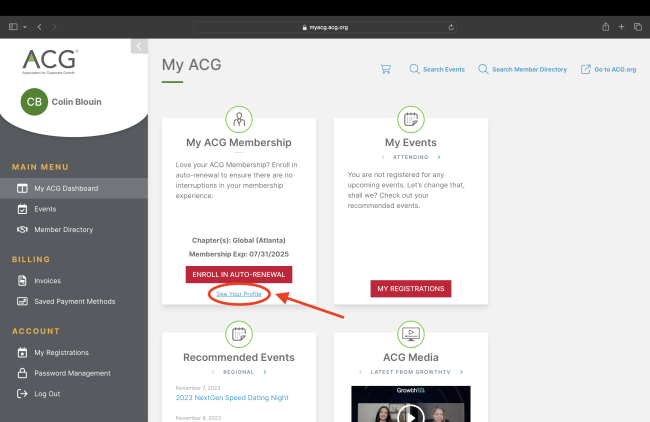Image resolution: width=650 pixels, height=422 pixels.
Task: Reload the page using the refresh icon
Action: tap(451, 27)
